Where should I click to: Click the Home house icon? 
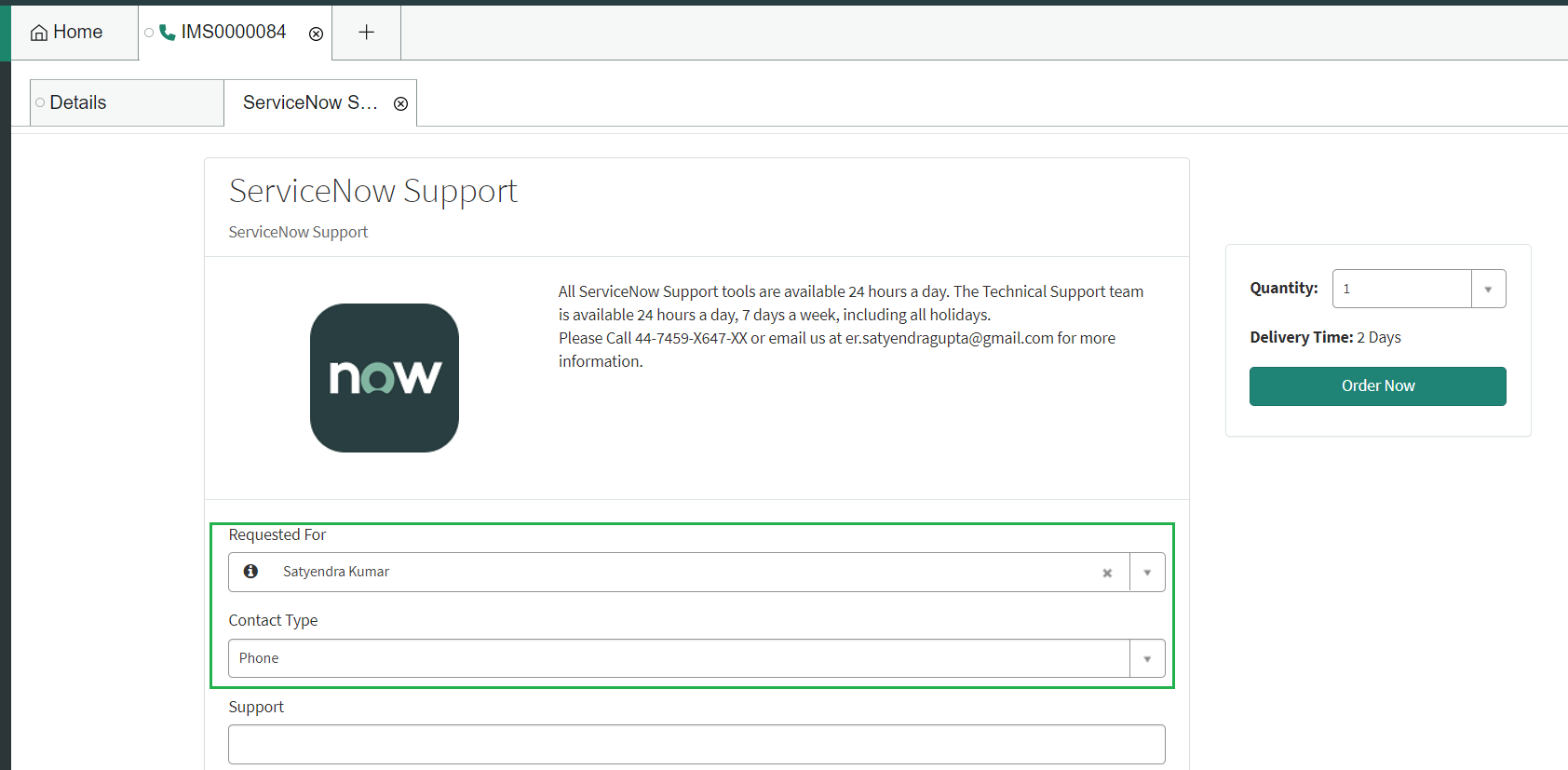(x=39, y=33)
